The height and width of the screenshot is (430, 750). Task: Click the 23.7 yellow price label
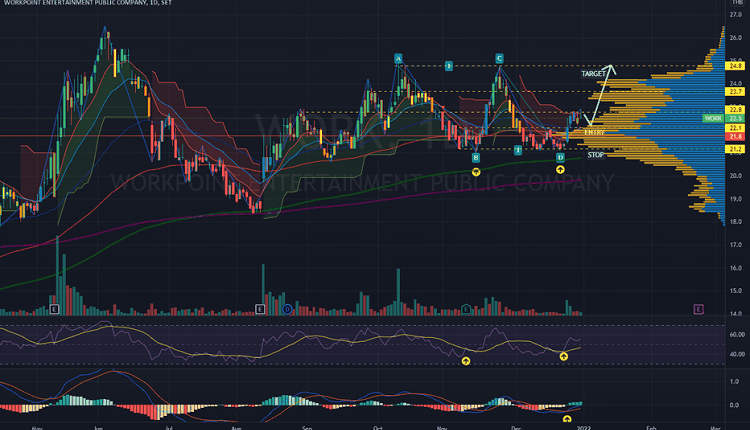735,92
